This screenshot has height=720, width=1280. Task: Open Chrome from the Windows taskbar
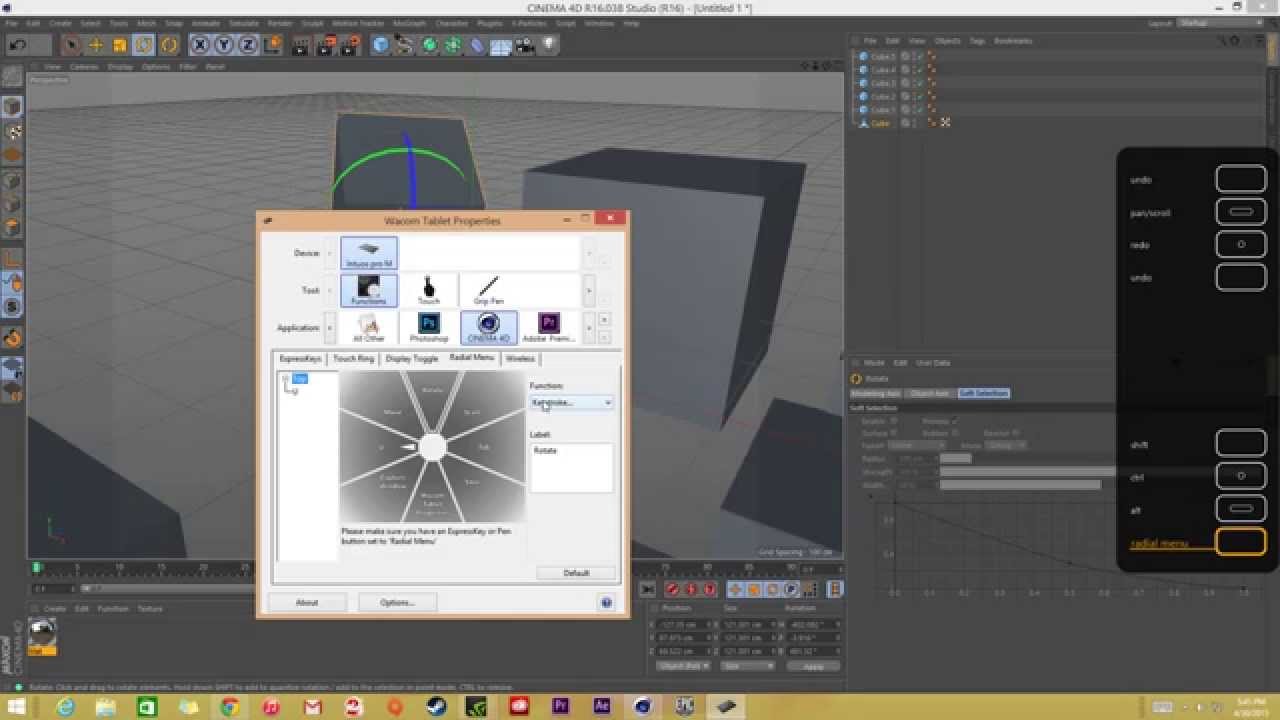click(229, 707)
